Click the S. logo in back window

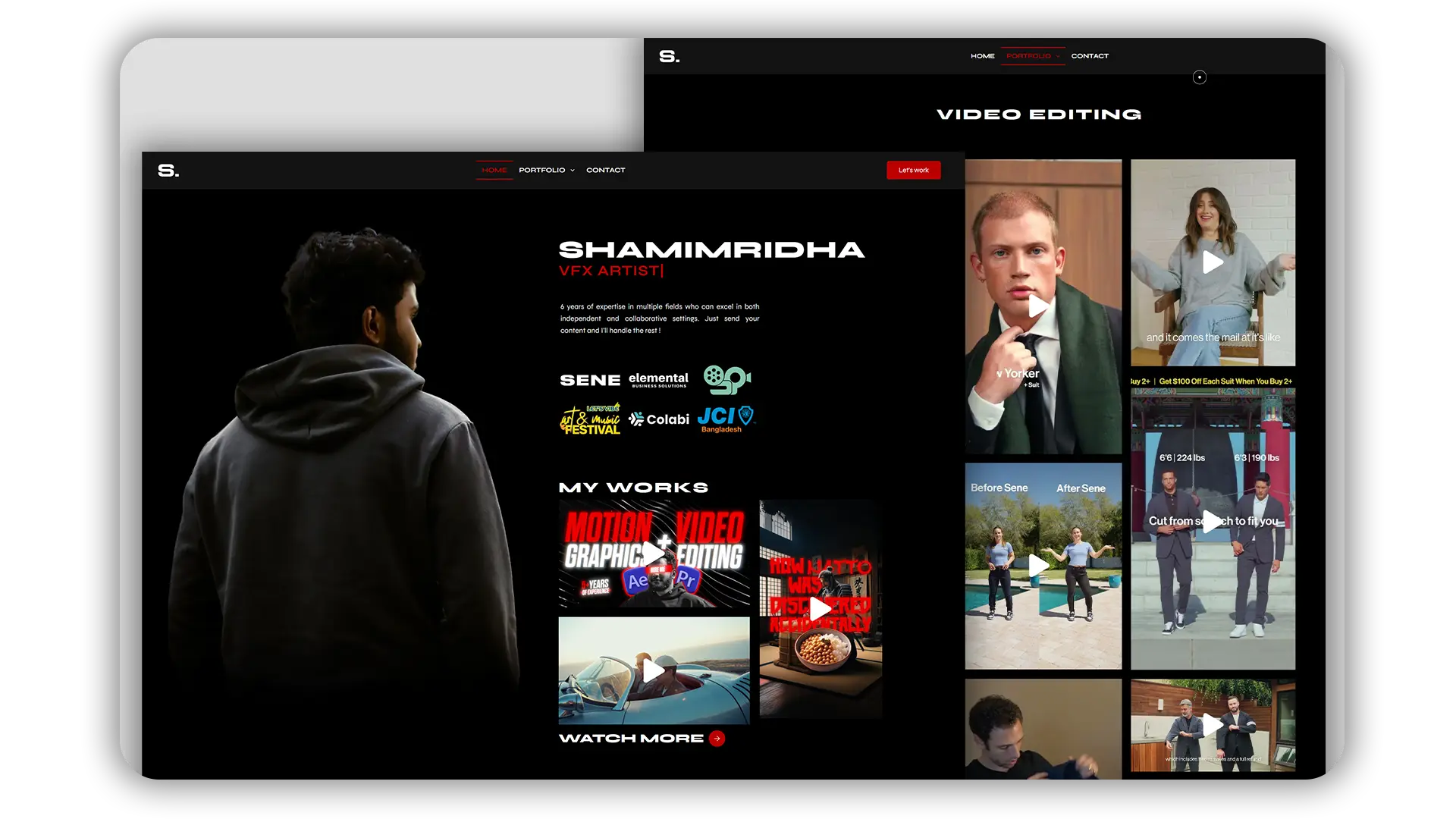pos(669,56)
